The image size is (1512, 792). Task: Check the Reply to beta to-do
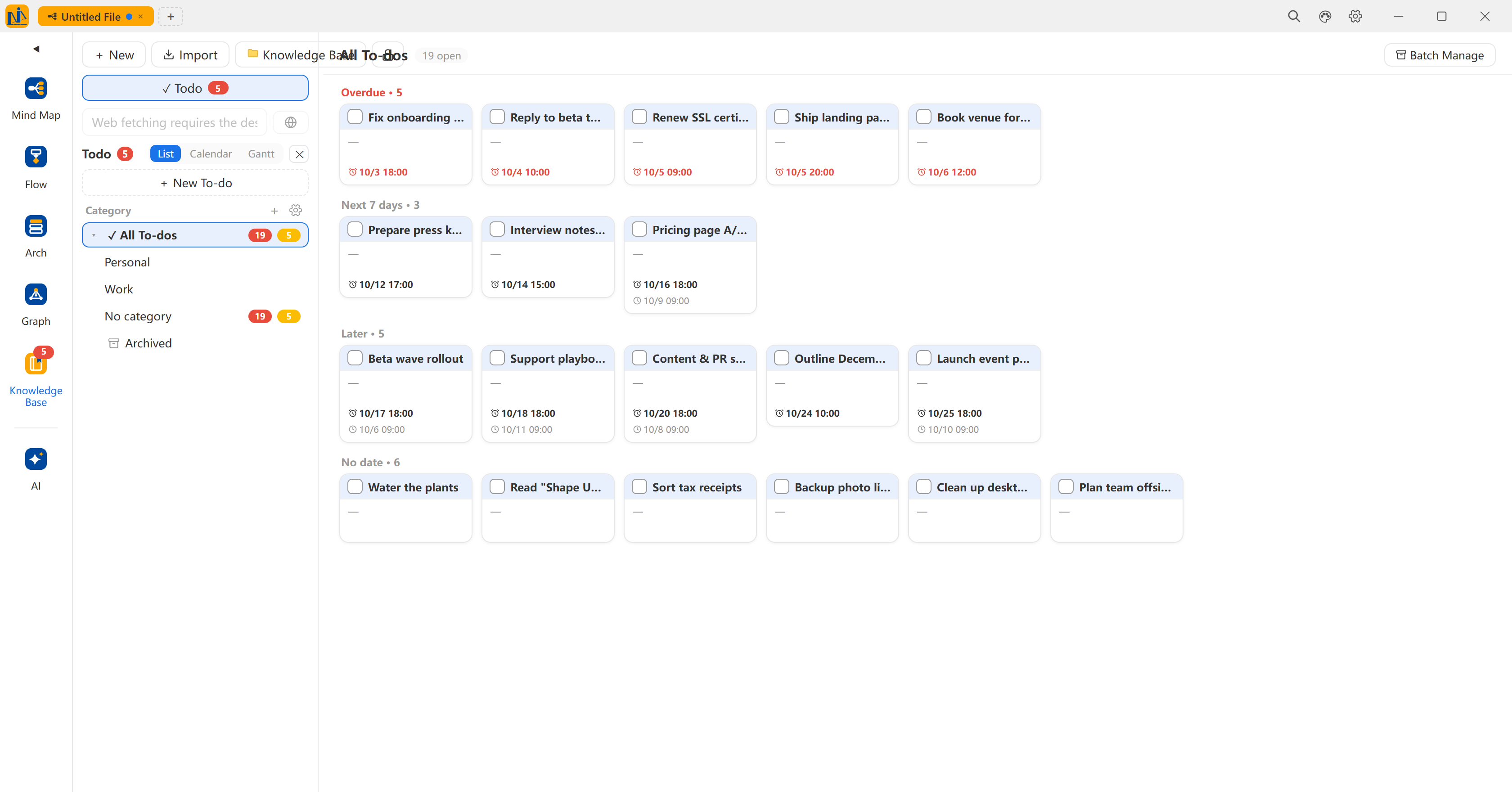pyautogui.click(x=497, y=117)
